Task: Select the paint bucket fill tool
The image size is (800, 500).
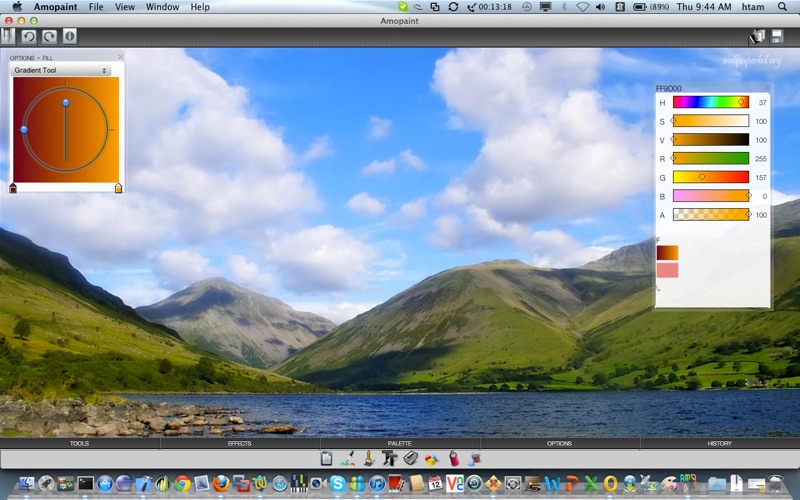Action: [476, 458]
